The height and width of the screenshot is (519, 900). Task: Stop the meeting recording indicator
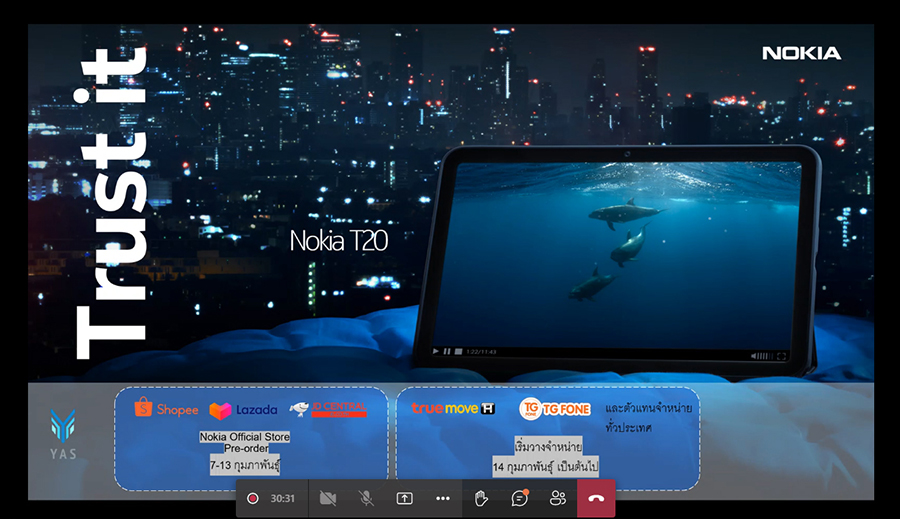coord(253,498)
